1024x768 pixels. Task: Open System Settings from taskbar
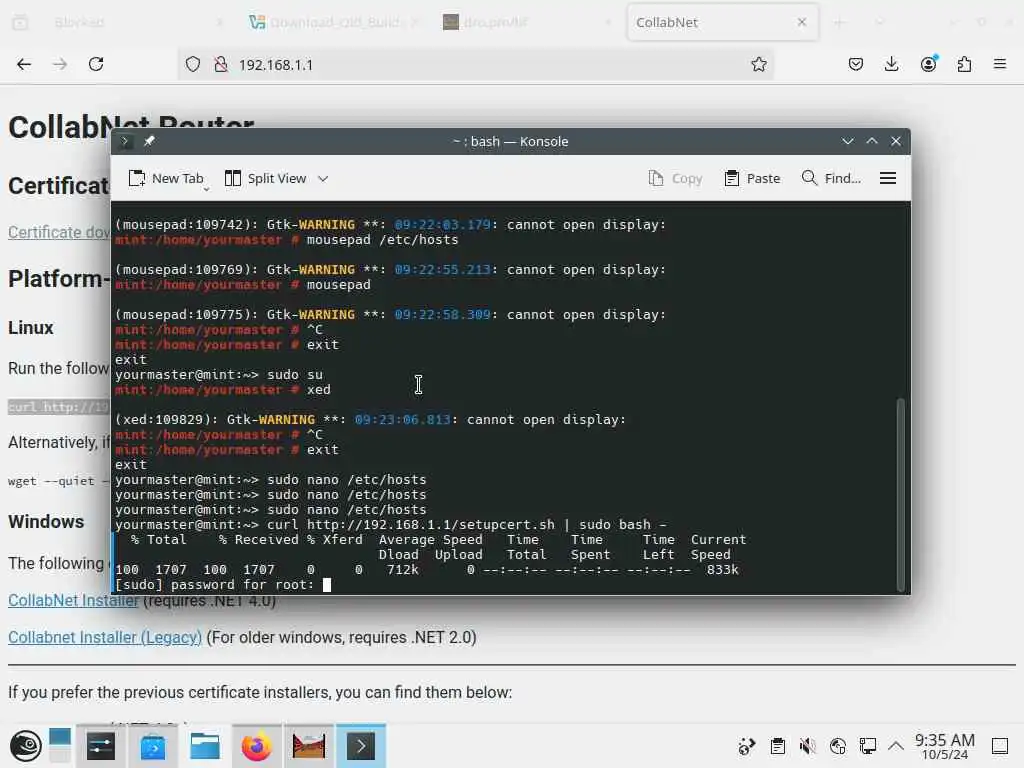coord(101,746)
